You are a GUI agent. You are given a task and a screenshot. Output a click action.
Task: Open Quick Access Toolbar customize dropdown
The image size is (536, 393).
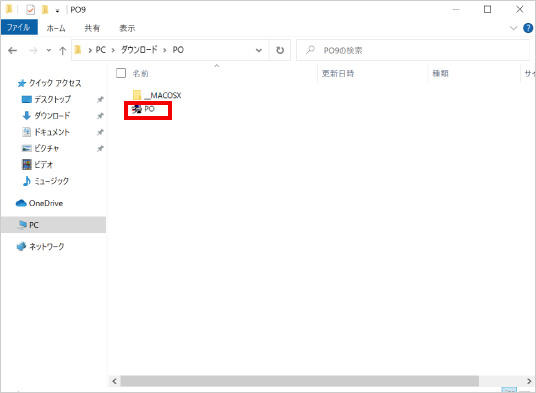(57, 11)
